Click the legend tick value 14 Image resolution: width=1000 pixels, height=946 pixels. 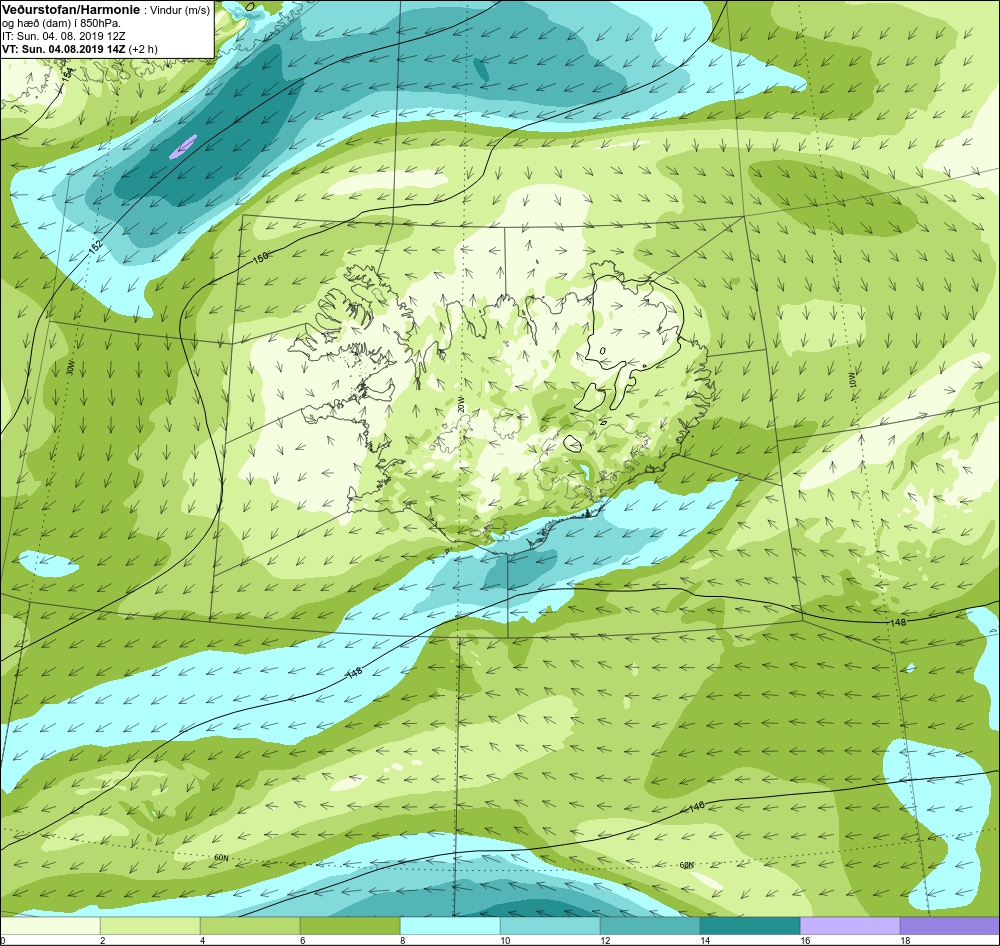pyautogui.click(x=705, y=940)
